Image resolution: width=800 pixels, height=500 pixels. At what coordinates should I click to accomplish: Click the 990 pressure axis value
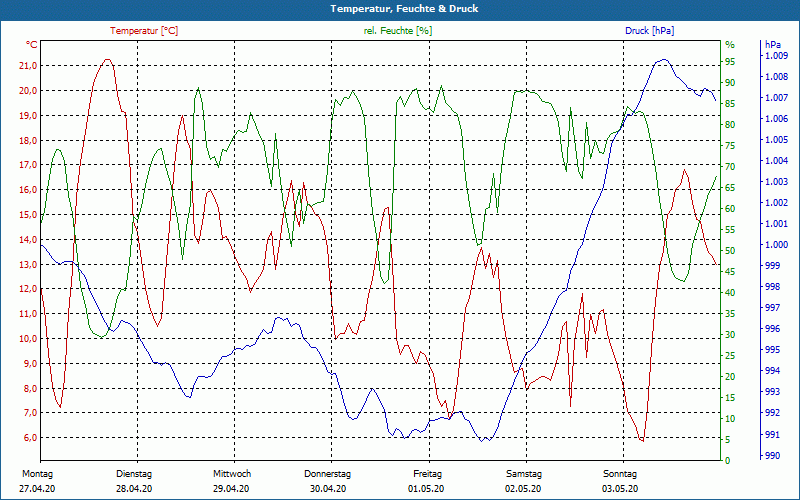coord(772,456)
